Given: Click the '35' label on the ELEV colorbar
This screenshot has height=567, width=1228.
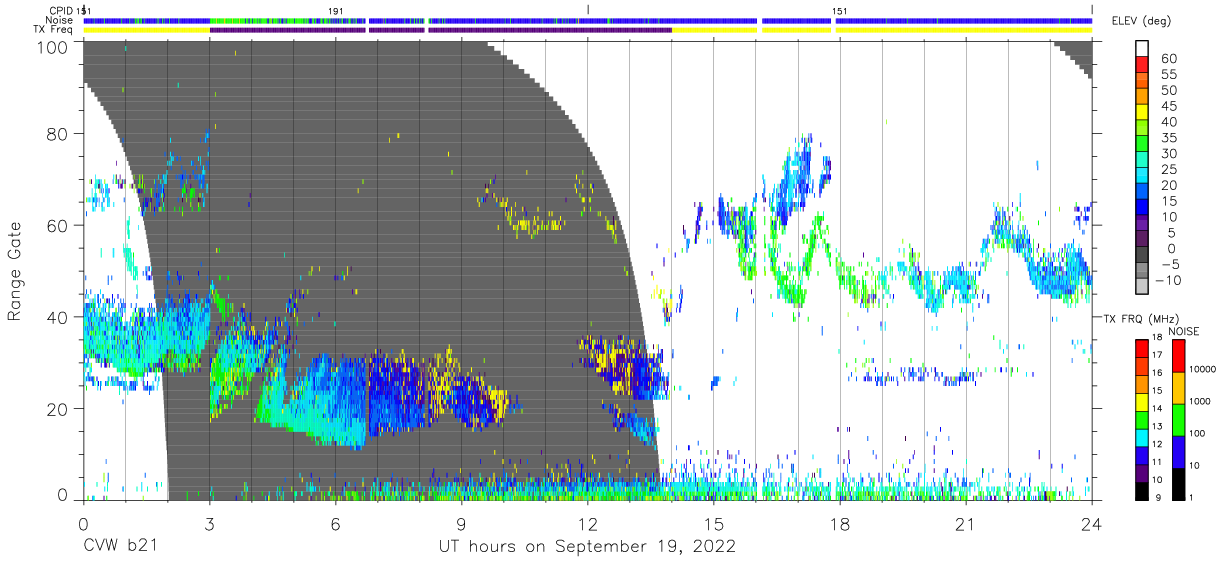Looking at the screenshot, I should tap(1167, 138).
